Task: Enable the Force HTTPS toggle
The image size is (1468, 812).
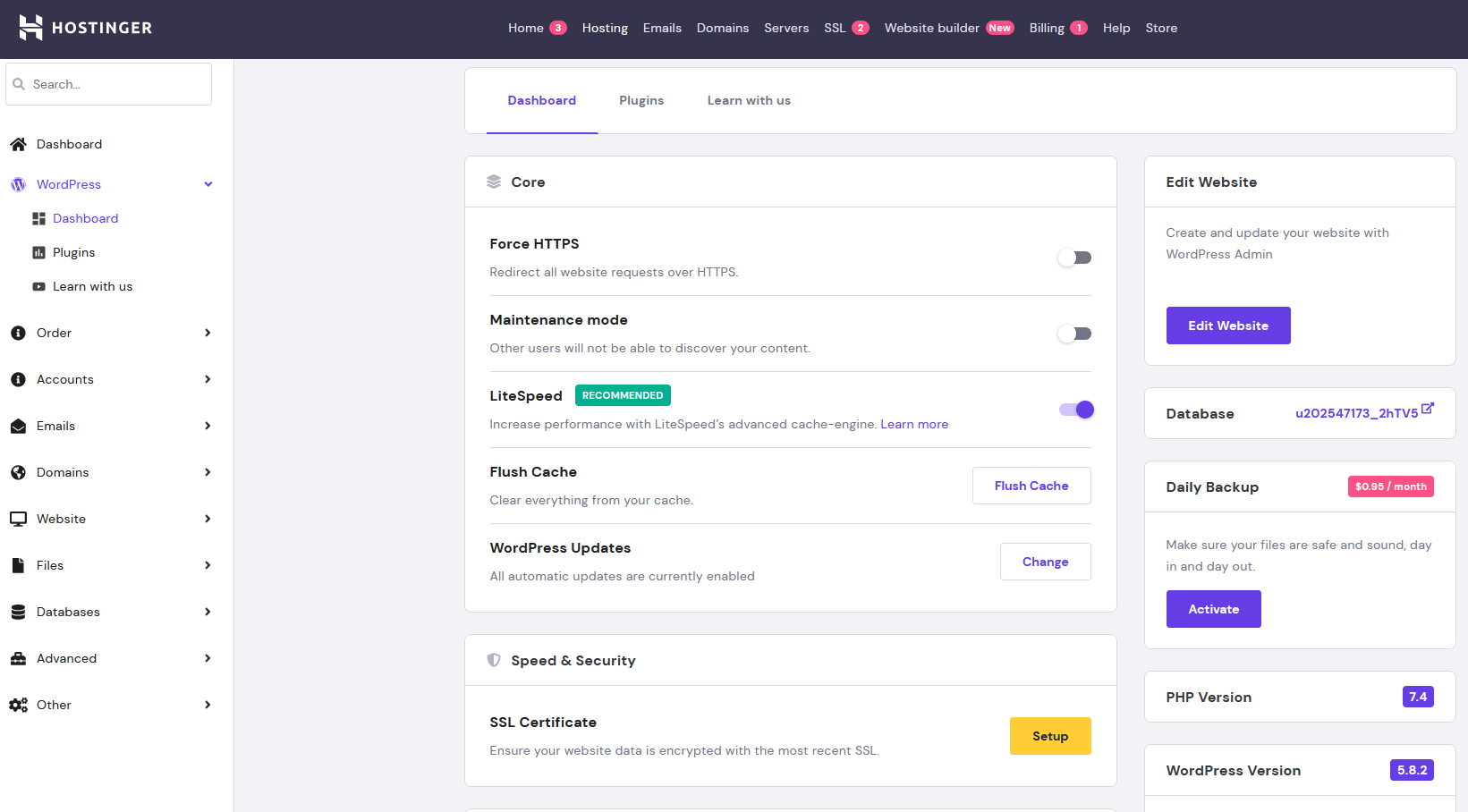Action: (x=1074, y=258)
